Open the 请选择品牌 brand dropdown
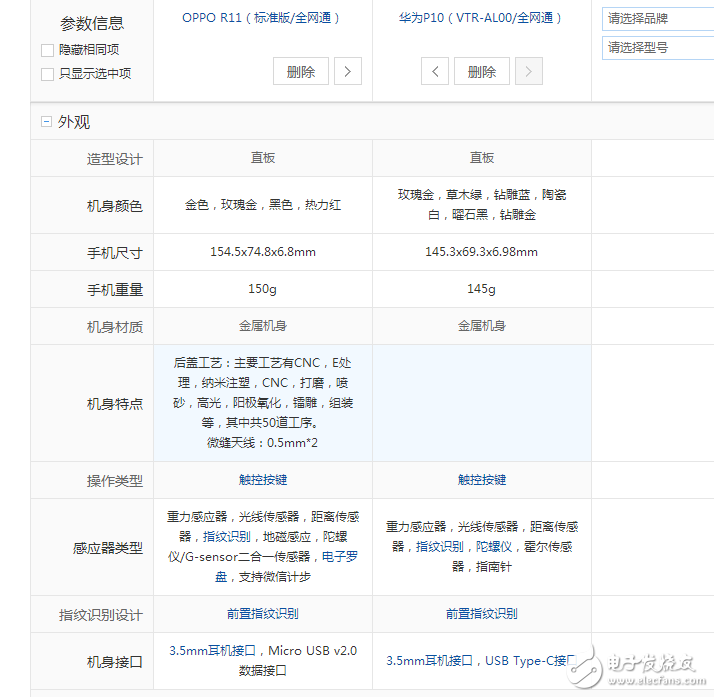Image resolution: width=714 pixels, height=697 pixels. (x=657, y=19)
